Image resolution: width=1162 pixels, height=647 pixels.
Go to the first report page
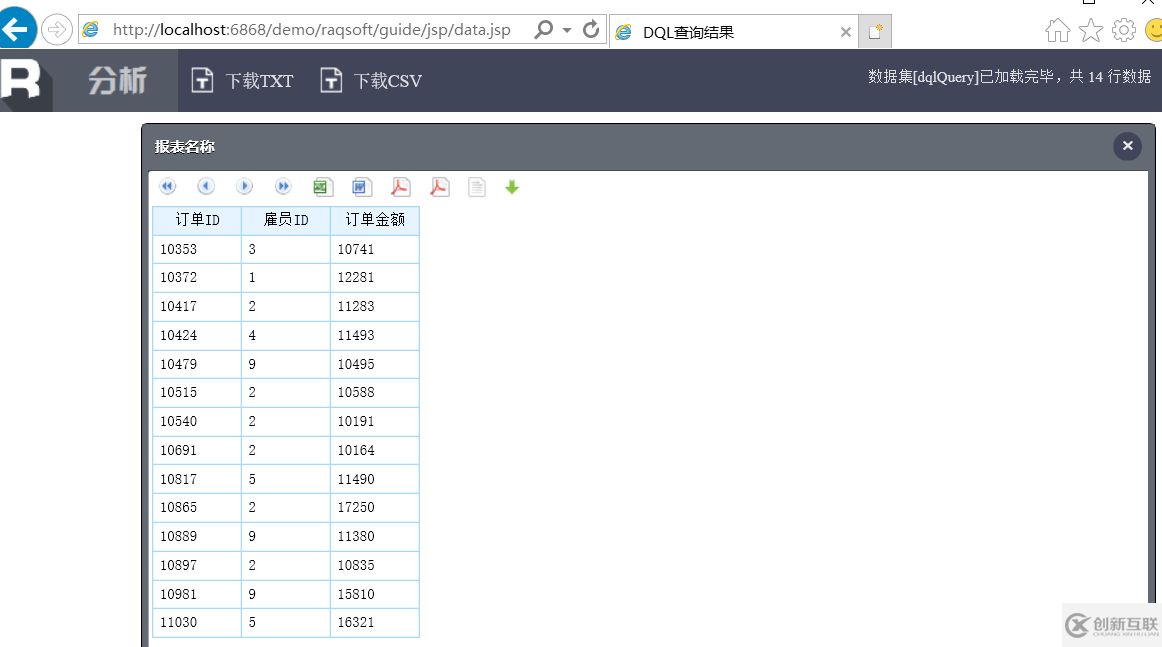click(167, 187)
